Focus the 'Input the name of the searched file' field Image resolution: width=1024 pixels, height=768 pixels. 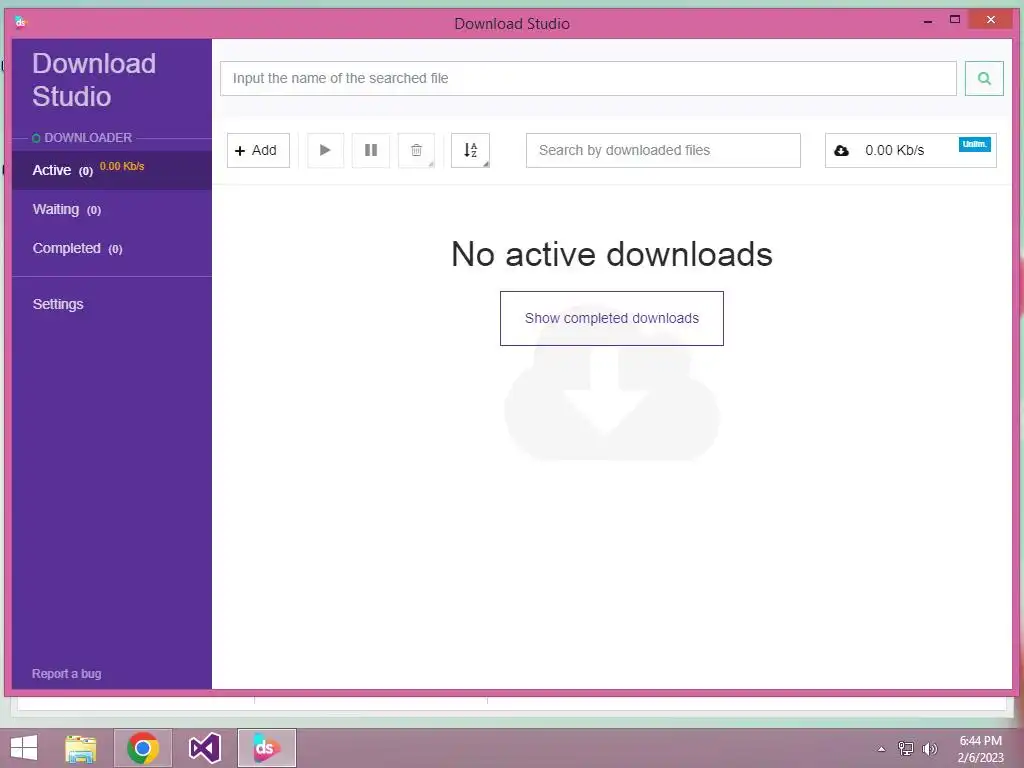pyautogui.click(x=588, y=78)
